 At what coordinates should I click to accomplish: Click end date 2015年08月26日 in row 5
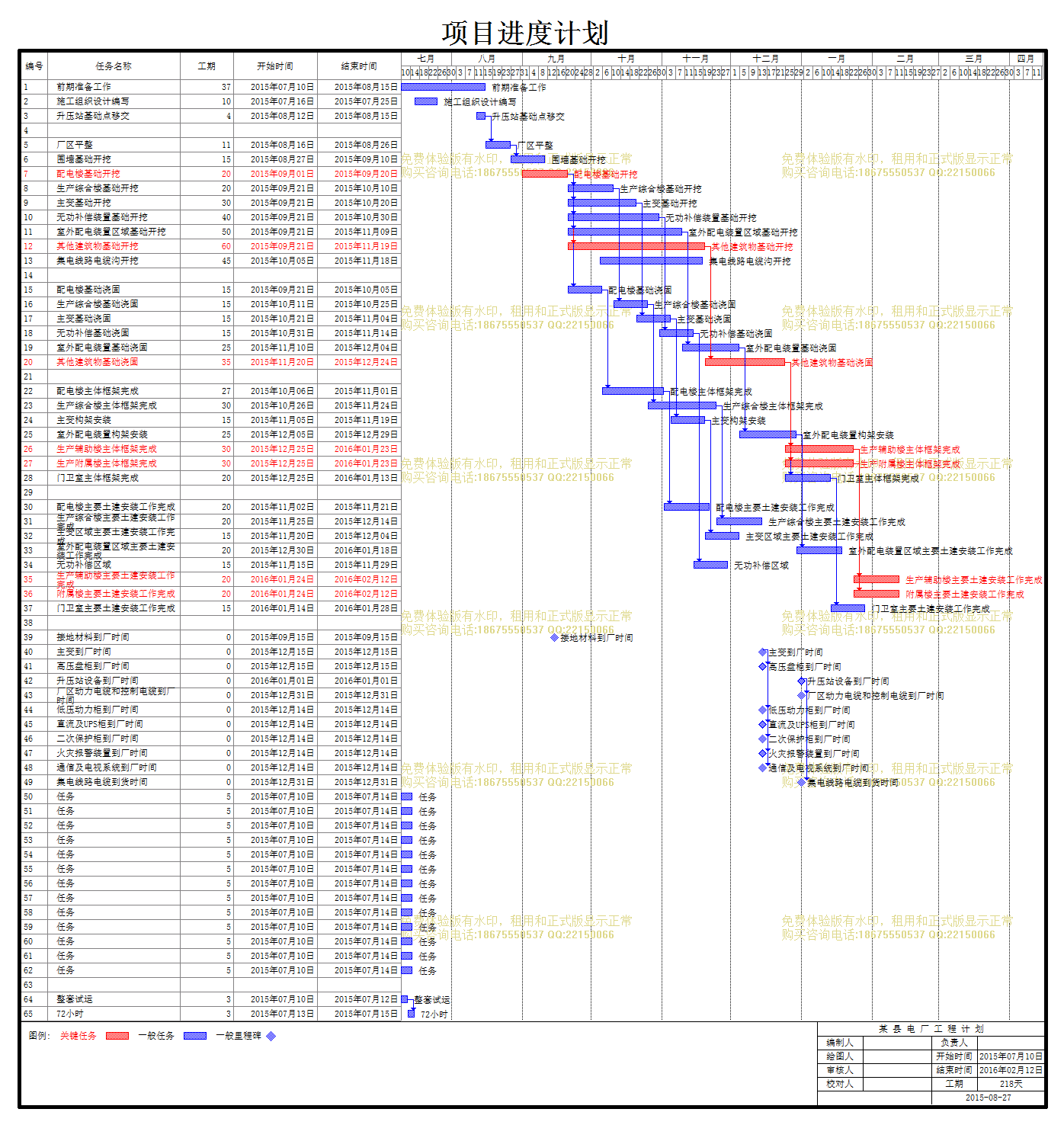click(x=367, y=145)
